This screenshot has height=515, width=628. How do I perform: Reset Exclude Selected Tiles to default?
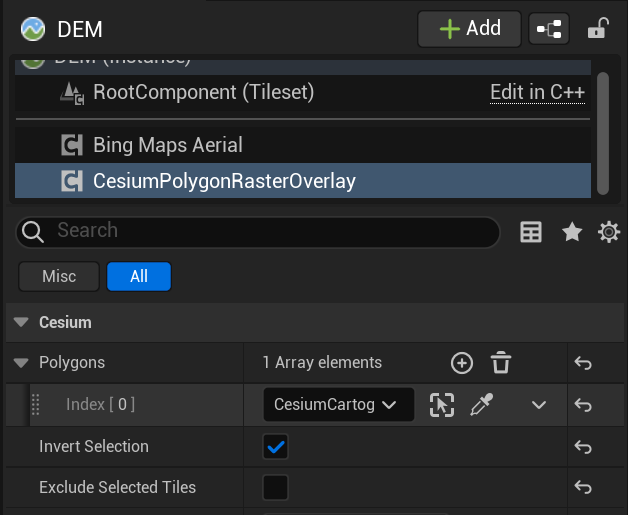[x=583, y=487]
